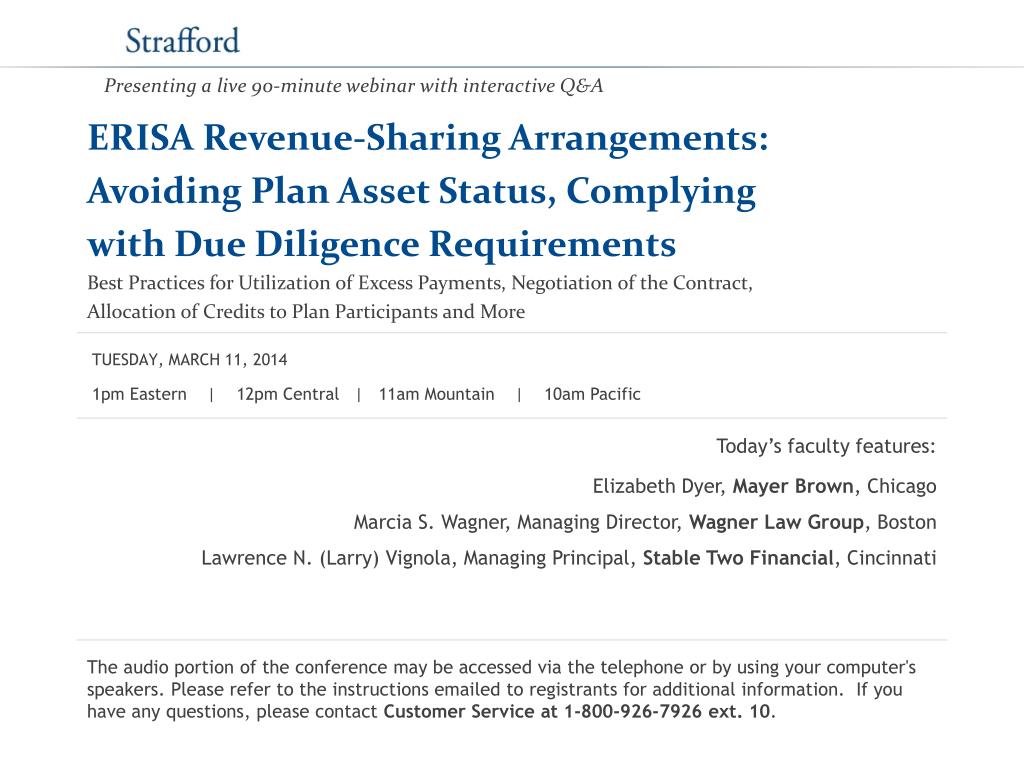Click the subtitle line 'Allocation of Credits to Plan Participants'
This screenshot has height=768, width=1024.
click(x=306, y=312)
